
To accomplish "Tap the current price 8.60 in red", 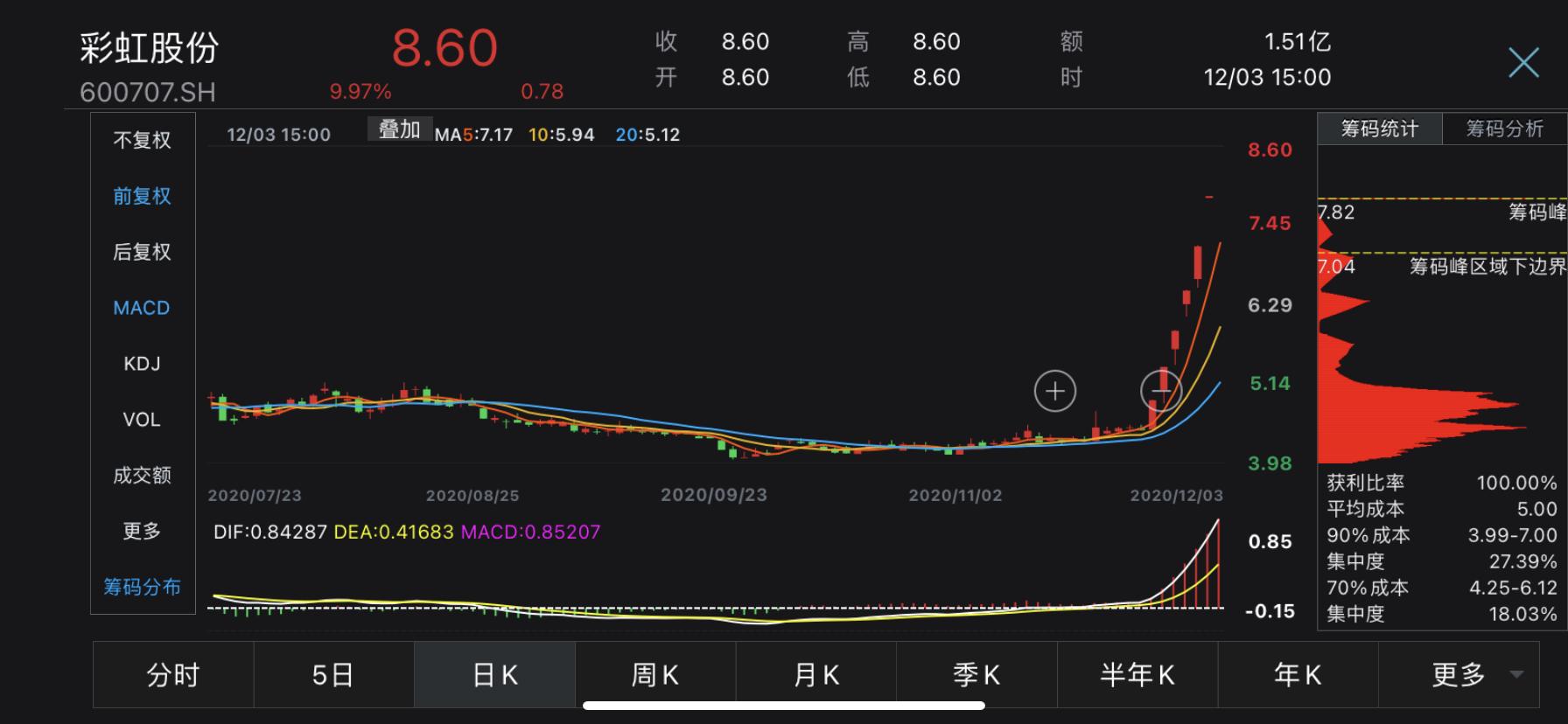I will [444, 47].
